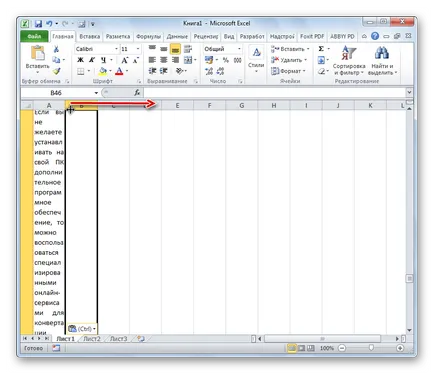Open the Общий number format dropdown

click(x=239, y=49)
